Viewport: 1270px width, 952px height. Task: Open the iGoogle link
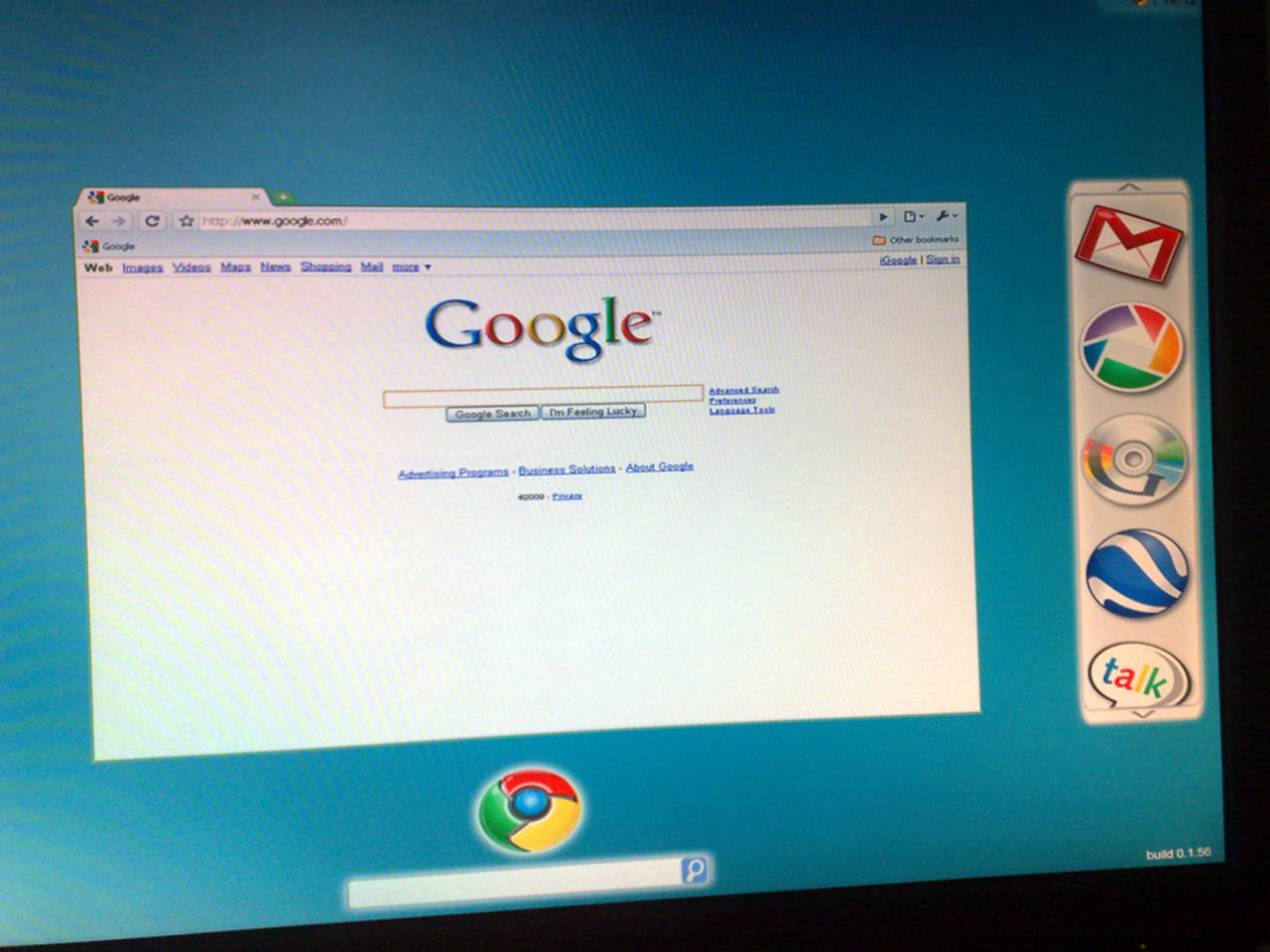[898, 260]
